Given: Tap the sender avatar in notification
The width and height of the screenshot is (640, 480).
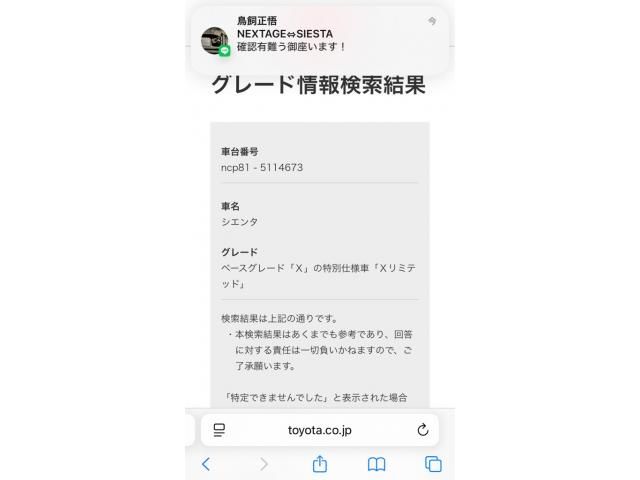Looking at the screenshot, I should 215,41.
